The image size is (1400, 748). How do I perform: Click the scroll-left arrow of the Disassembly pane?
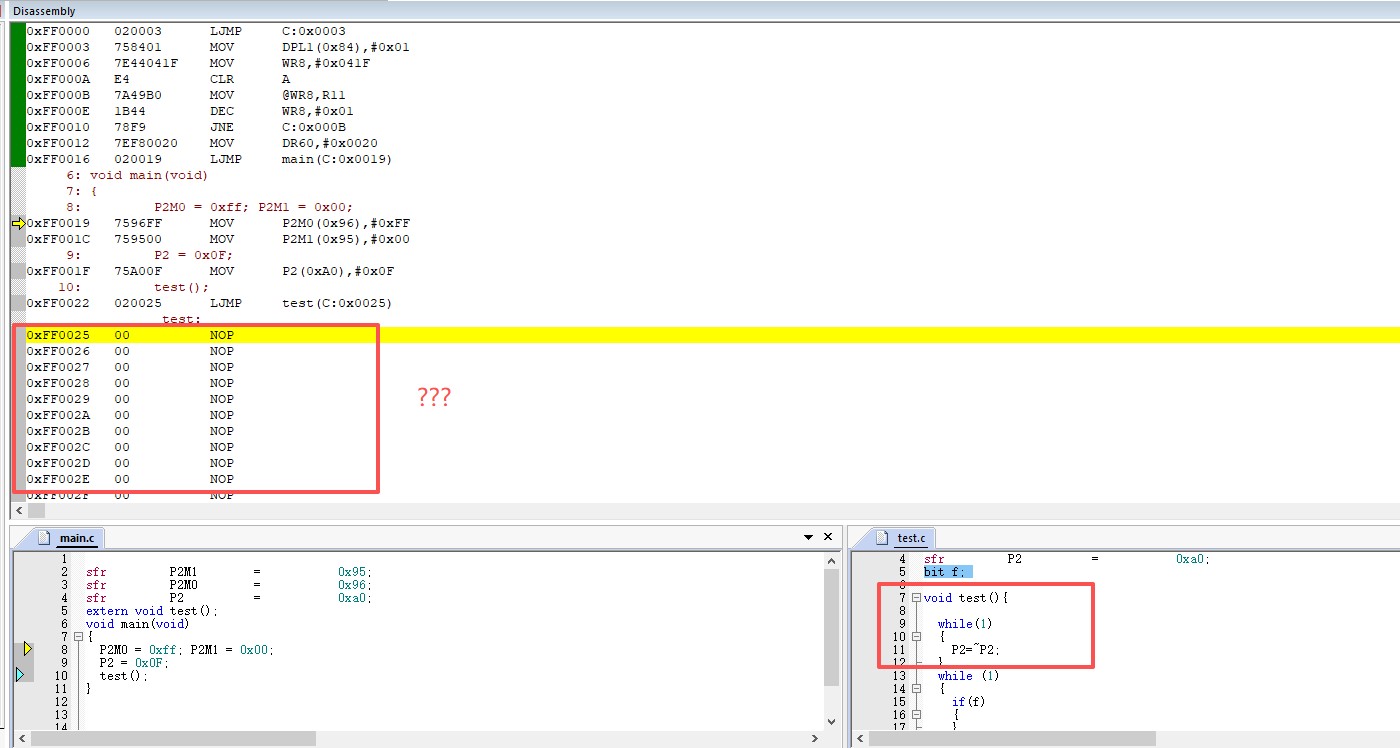[19, 511]
